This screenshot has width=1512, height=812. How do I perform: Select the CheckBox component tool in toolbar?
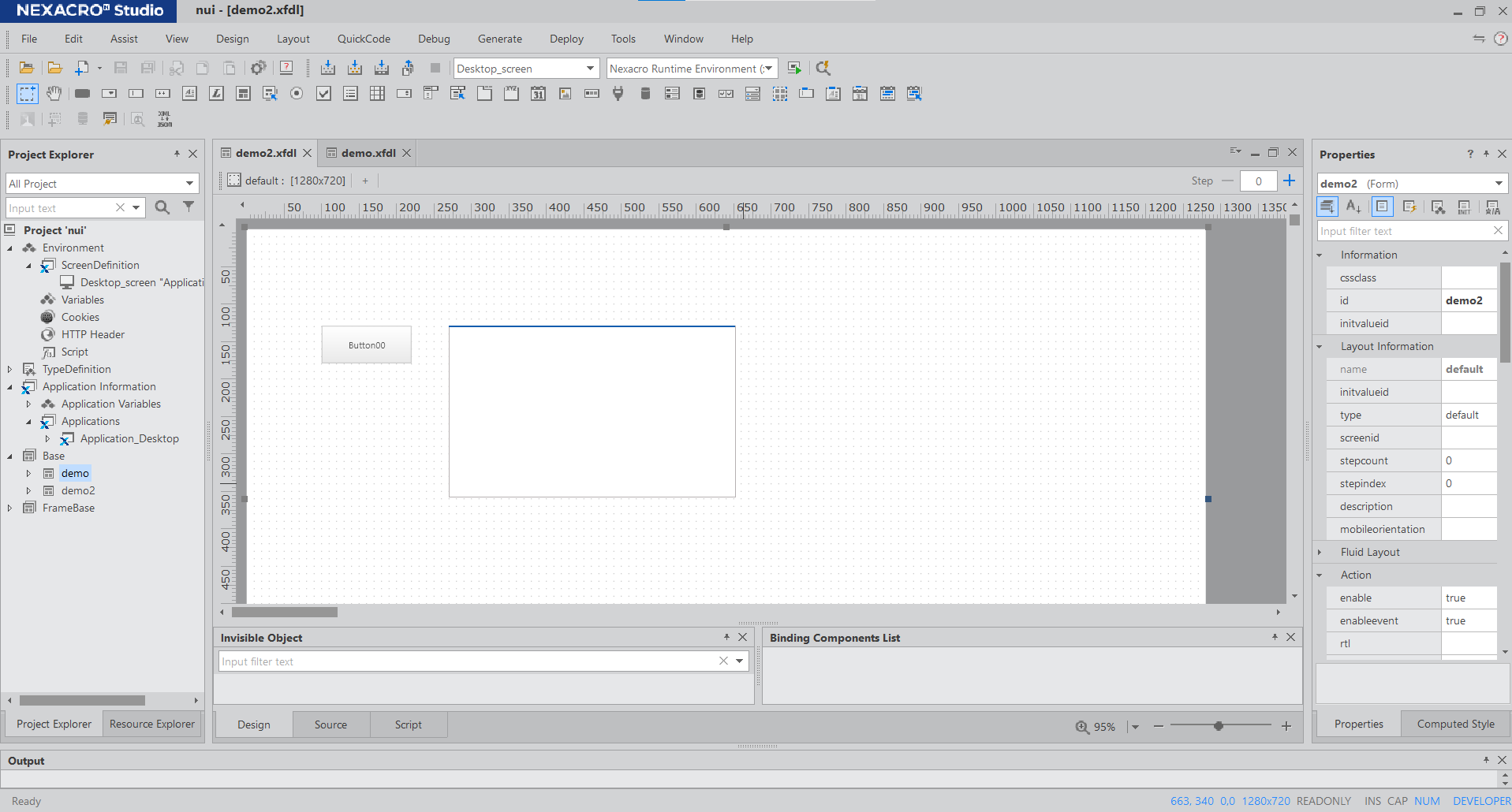pos(323,94)
